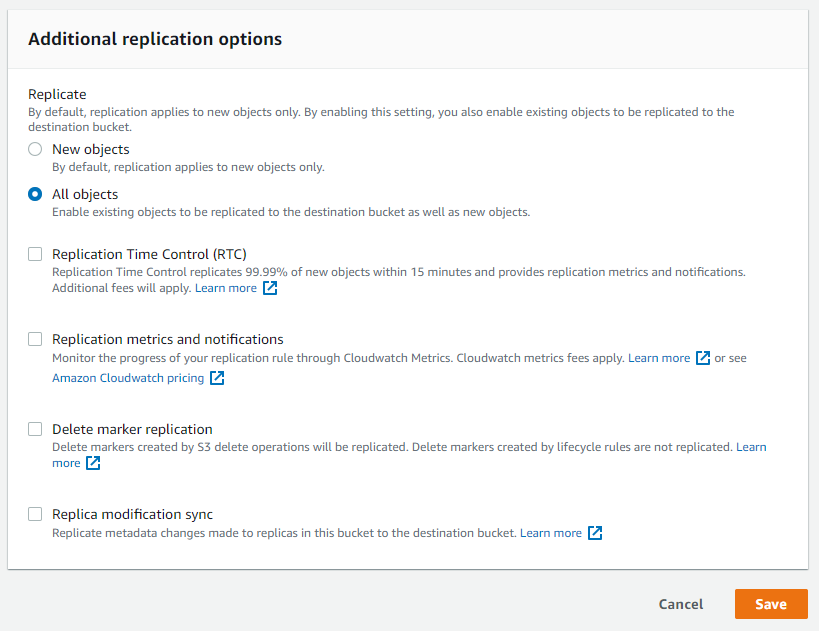The image size is (819, 631).
Task: Enable Replication Time Control (RTC)
Action: pos(35,254)
